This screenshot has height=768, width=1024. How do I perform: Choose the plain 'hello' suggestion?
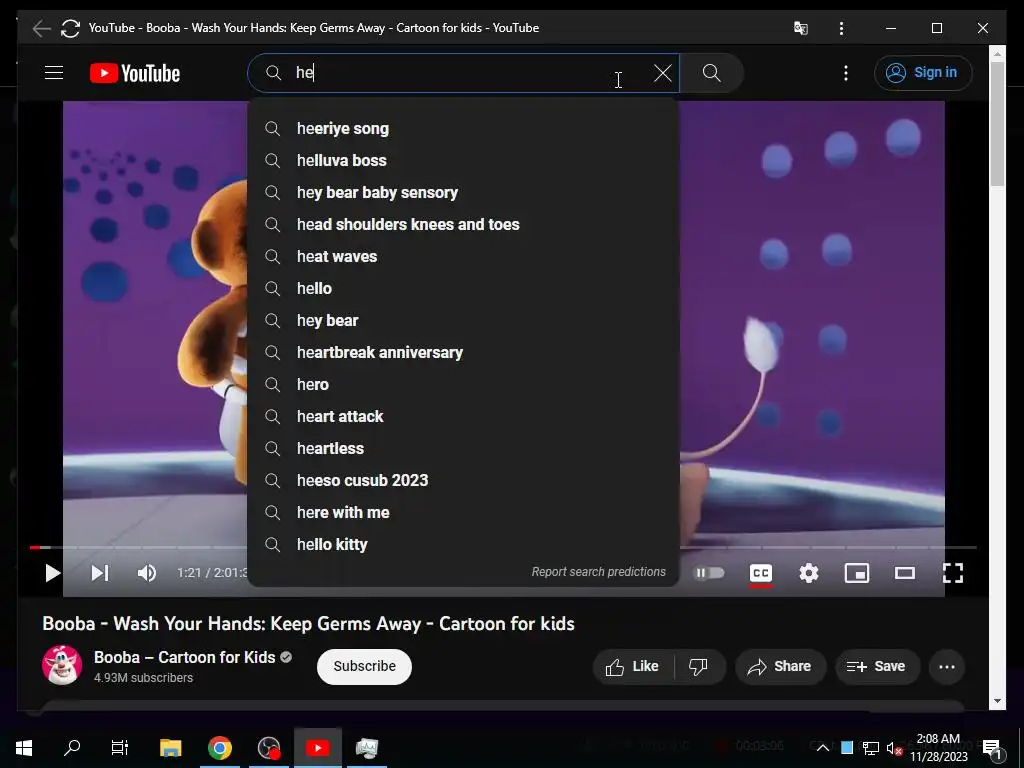(x=463, y=289)
